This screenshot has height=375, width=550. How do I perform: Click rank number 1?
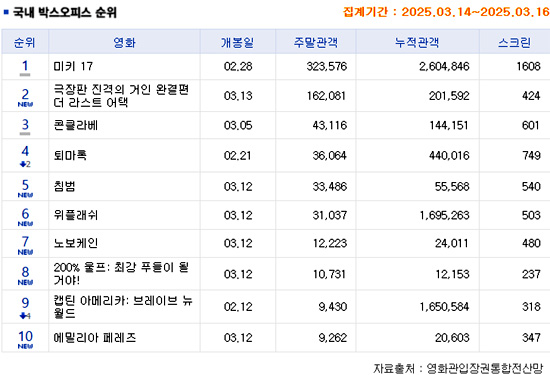[25, 66]
